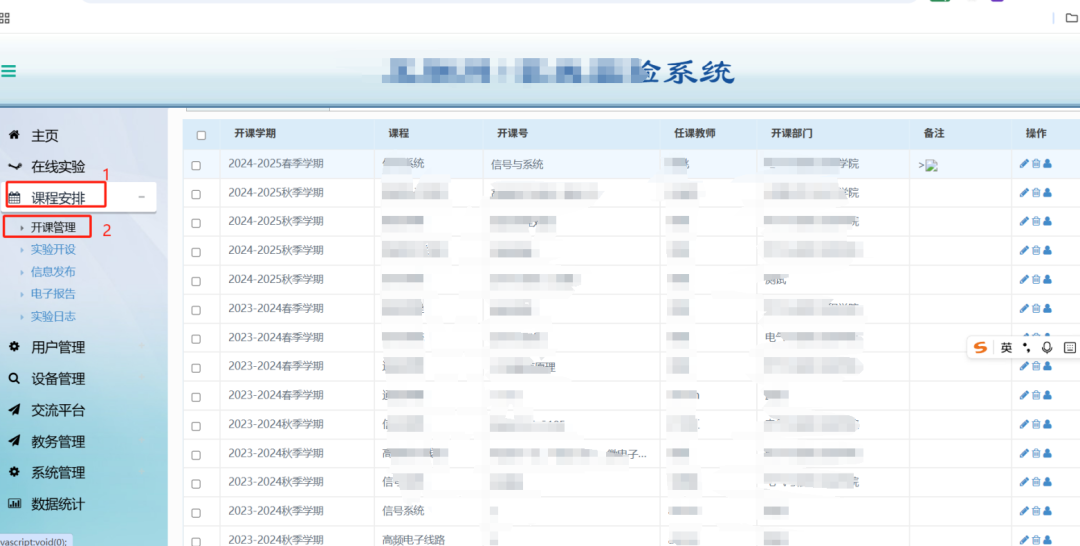This screenshot has height=546, width=1080.
Task: Open the 实验日志 submenu link
Action: coord(53,316)
